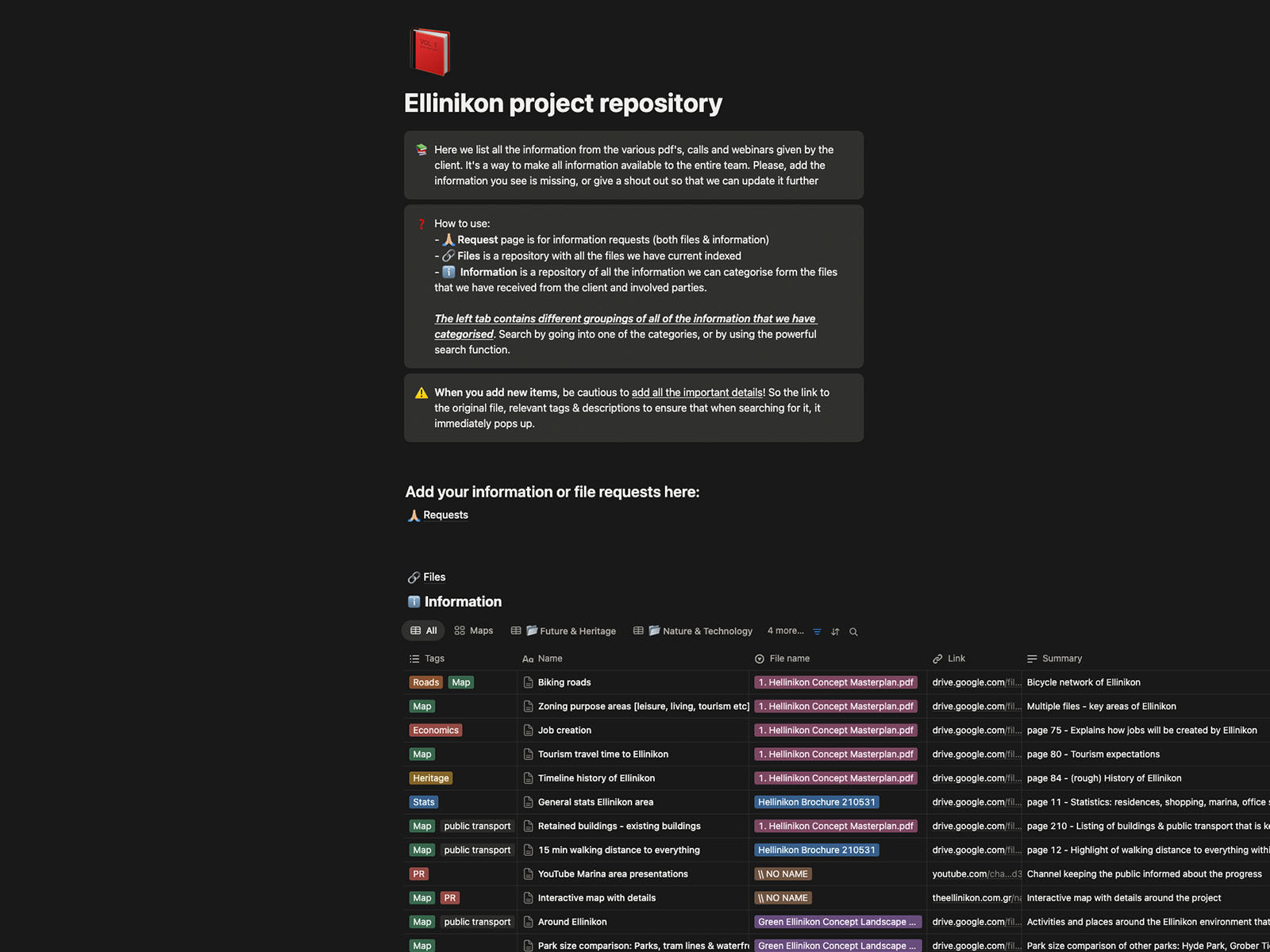Click the document icon beside Biking roads
The image size is (1270, 952).
528,682
